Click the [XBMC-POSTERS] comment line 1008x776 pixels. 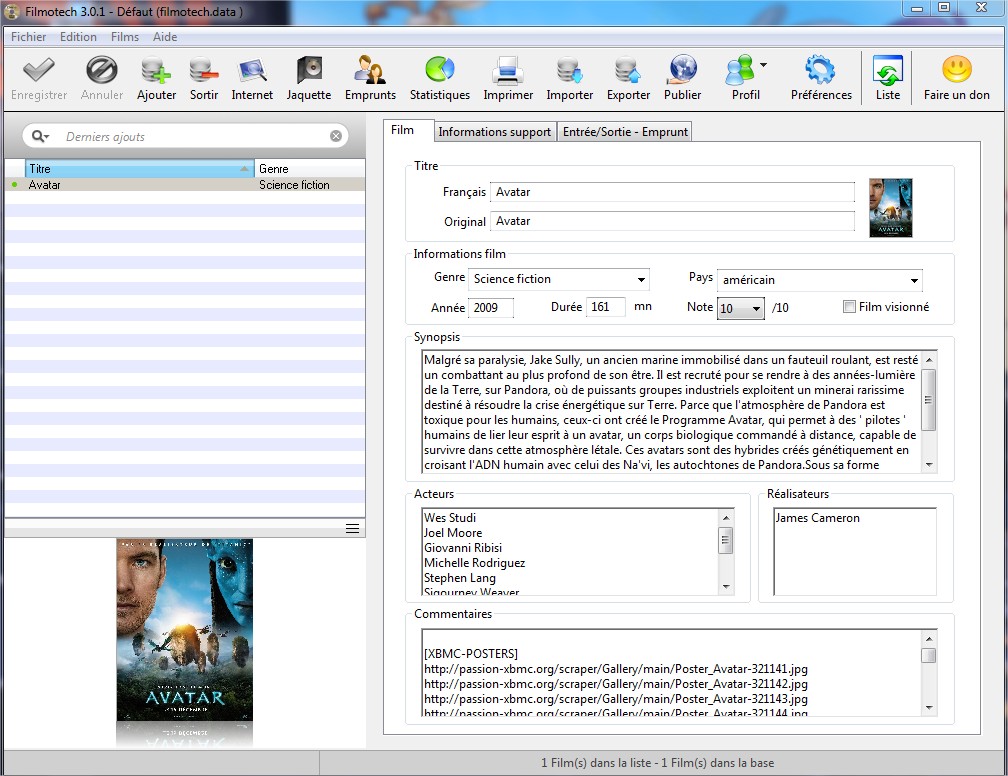(471, 654)
